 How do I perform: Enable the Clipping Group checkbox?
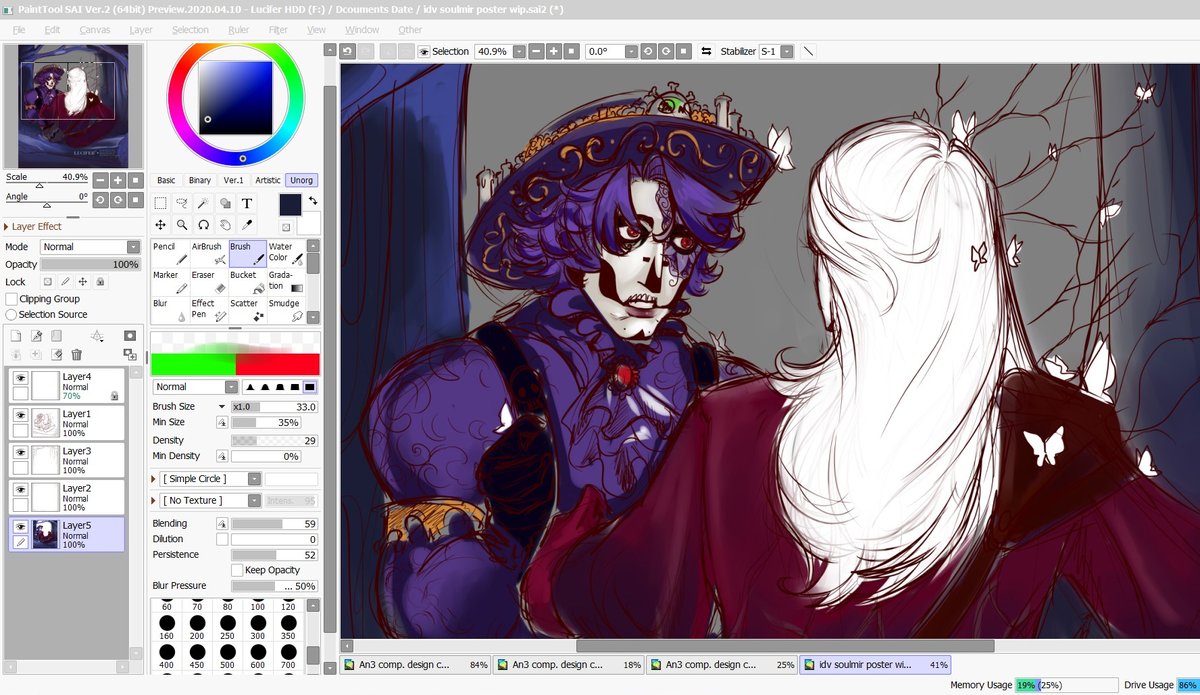pyautogui.click(x=11, y=299)
